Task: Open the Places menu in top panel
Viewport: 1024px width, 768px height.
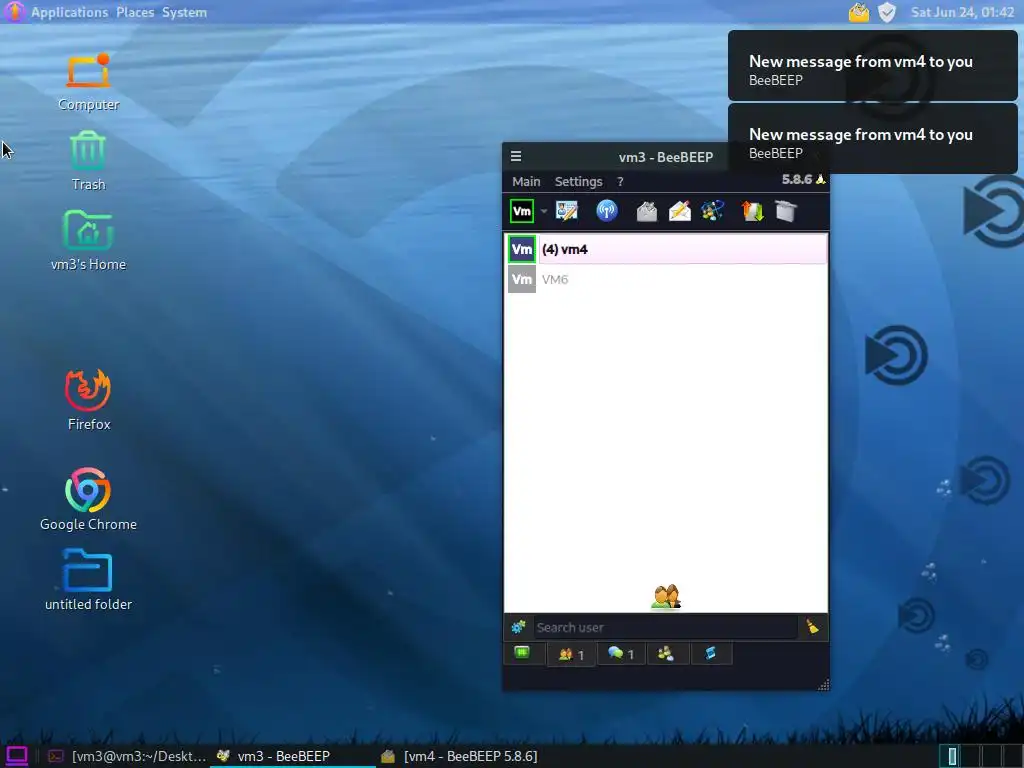Action: (135, 12)
